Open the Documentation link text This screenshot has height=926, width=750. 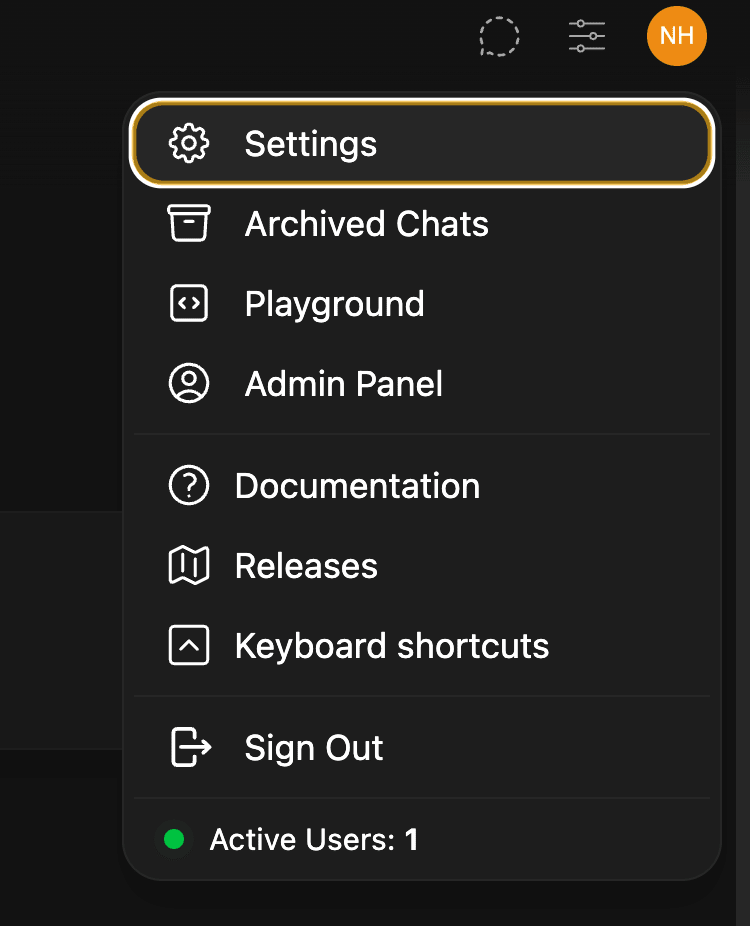point(357,486)
